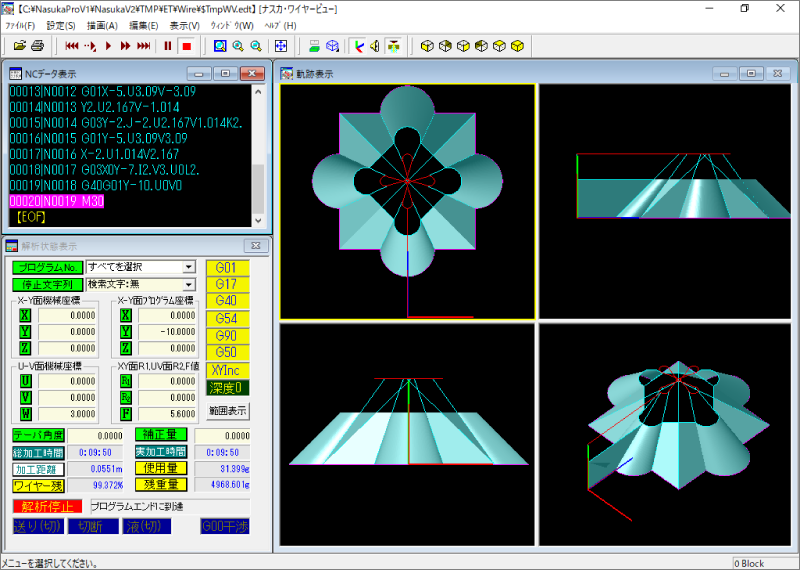
Task: Open the 設定(S) menu
Action: point(61,26)
